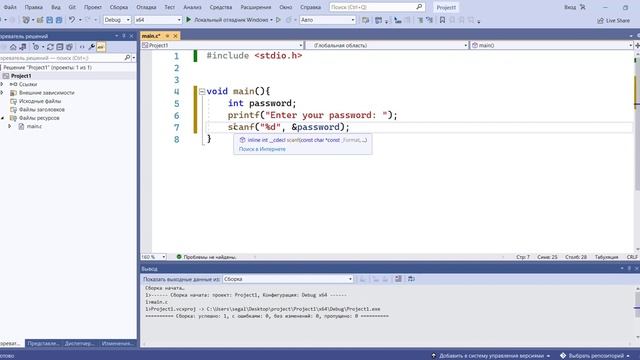Click the green Start debugging play icon

(189, 20)
